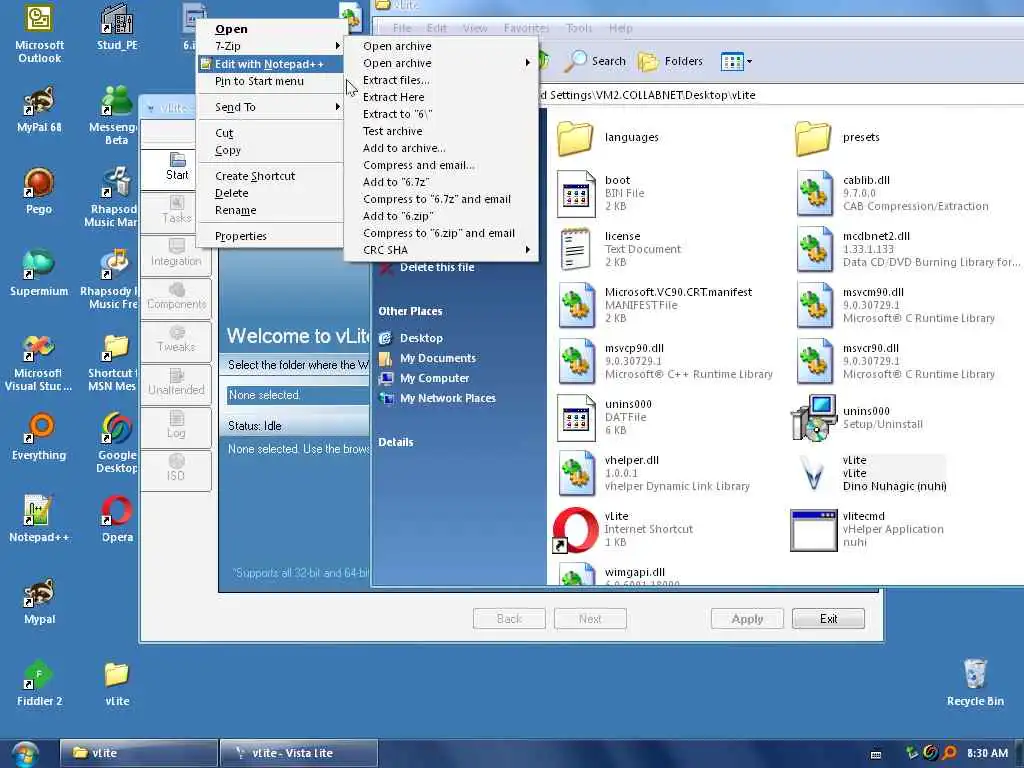Choose Extract Here option
1024x768 pixels.
(x=441, y=97)
